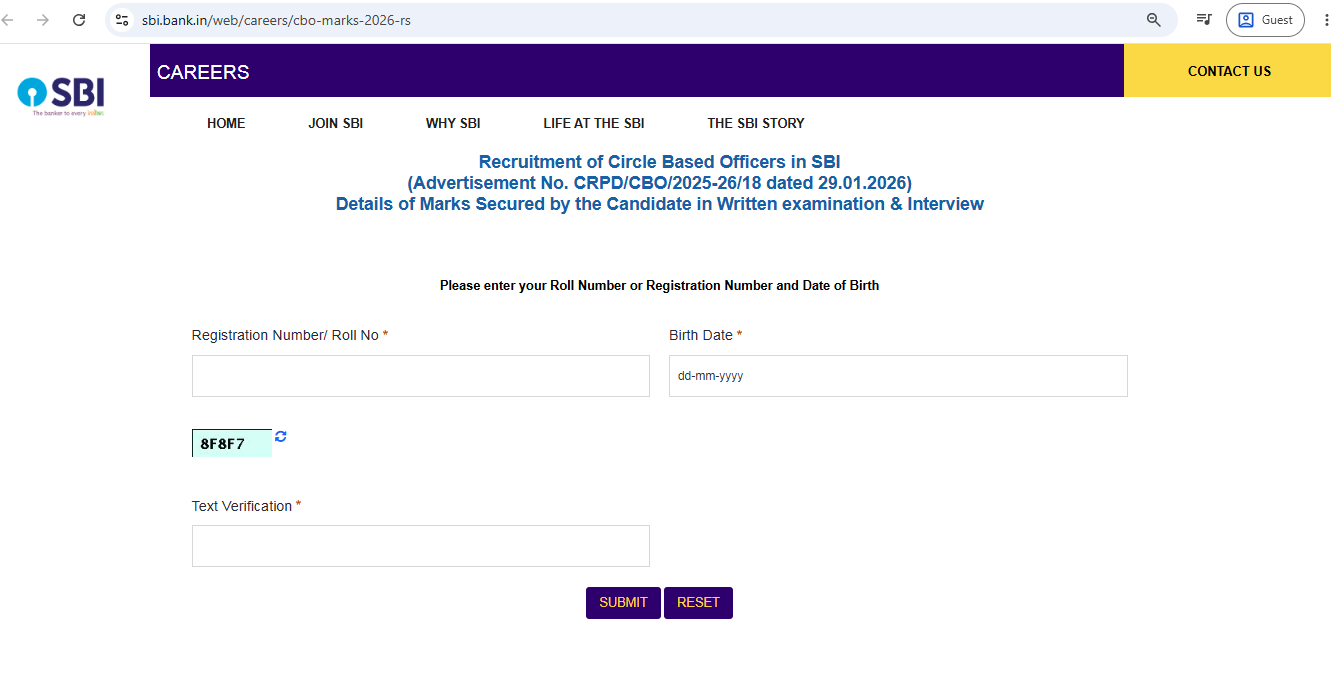Screen dimensions: 1331x675
Task: Click the RESET button
Action: pyautogui.click(x=698, y=603)
